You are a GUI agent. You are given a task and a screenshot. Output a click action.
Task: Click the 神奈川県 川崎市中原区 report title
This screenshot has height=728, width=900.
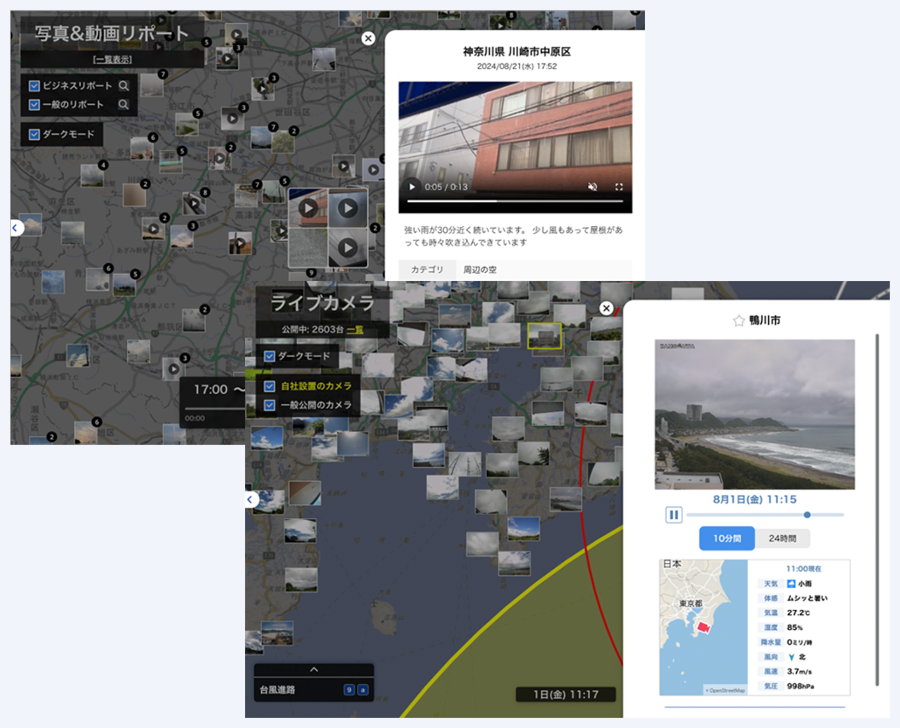[x=517, y=52]
